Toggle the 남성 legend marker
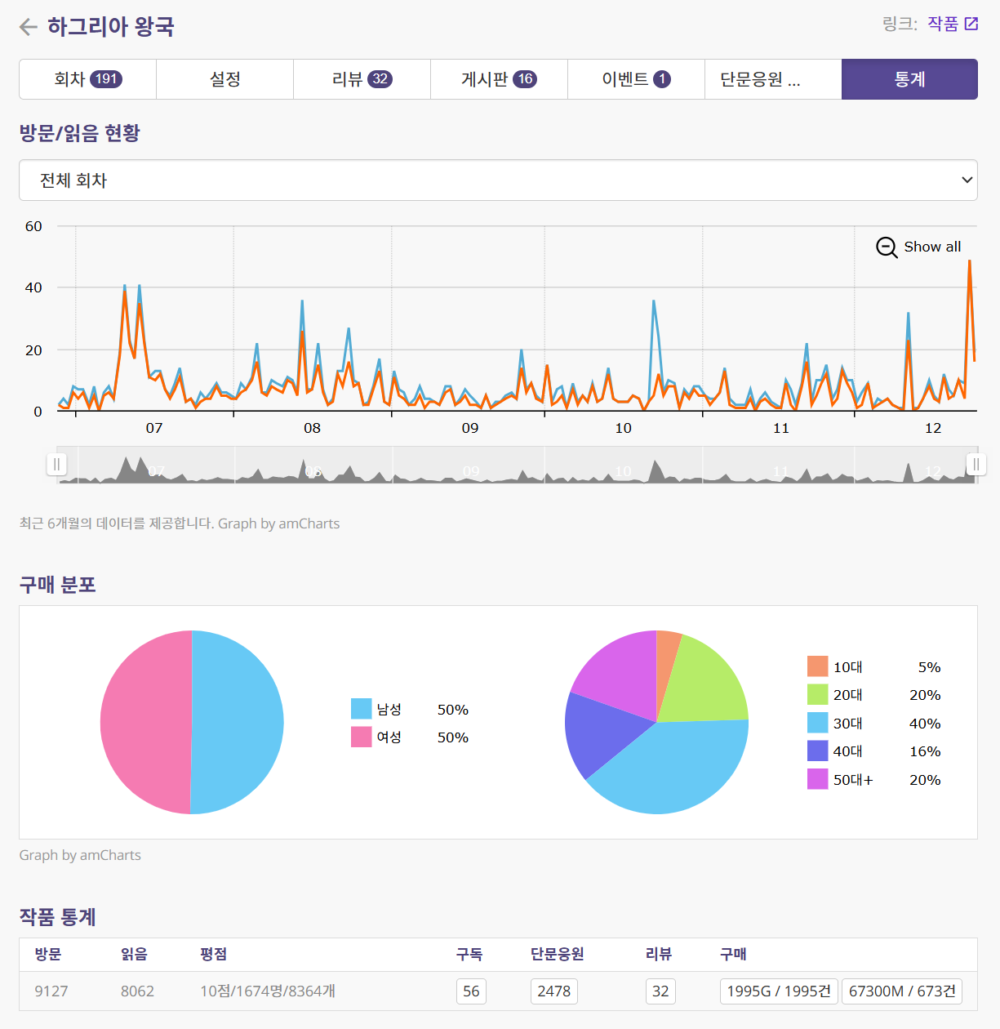 [361, 709]
